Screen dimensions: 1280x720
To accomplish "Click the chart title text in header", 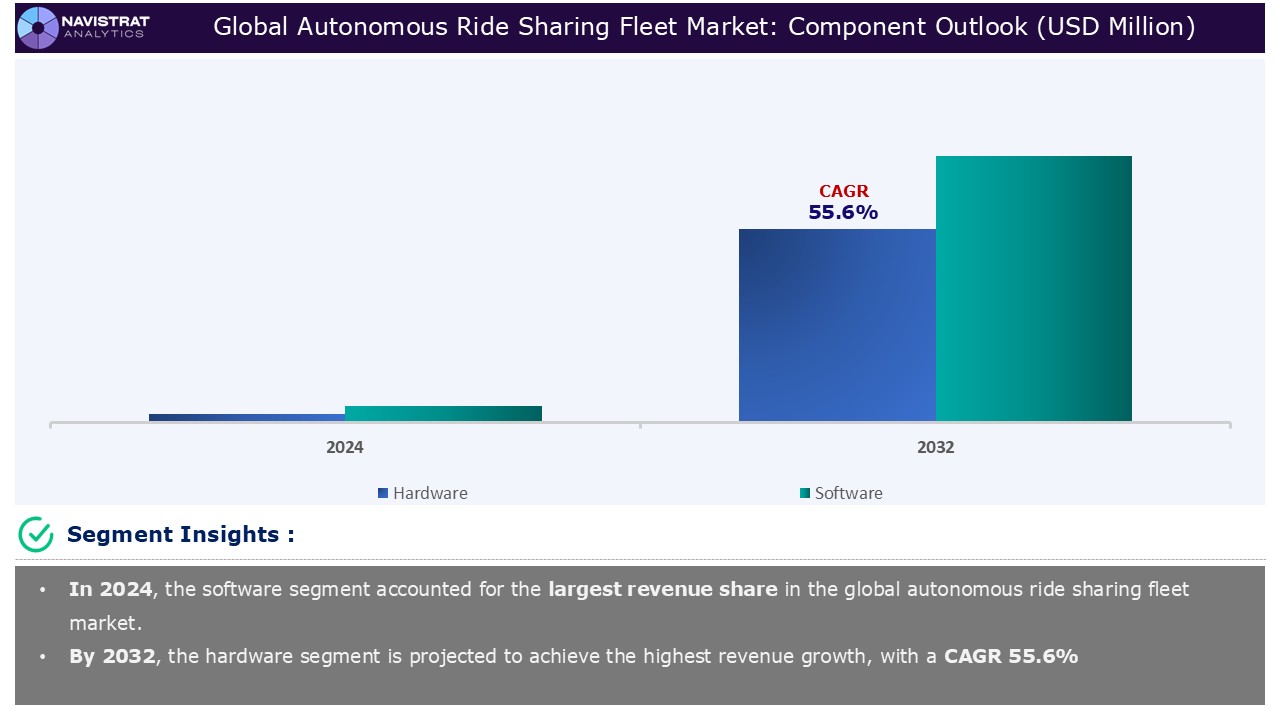I will click(704, 27).
